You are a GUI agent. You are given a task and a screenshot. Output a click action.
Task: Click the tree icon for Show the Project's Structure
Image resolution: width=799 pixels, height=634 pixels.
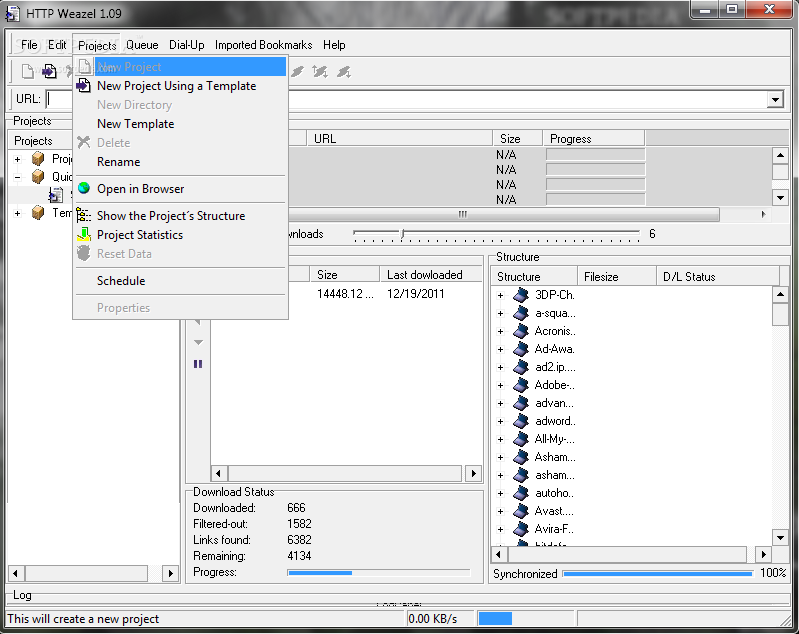coord(84,216)
